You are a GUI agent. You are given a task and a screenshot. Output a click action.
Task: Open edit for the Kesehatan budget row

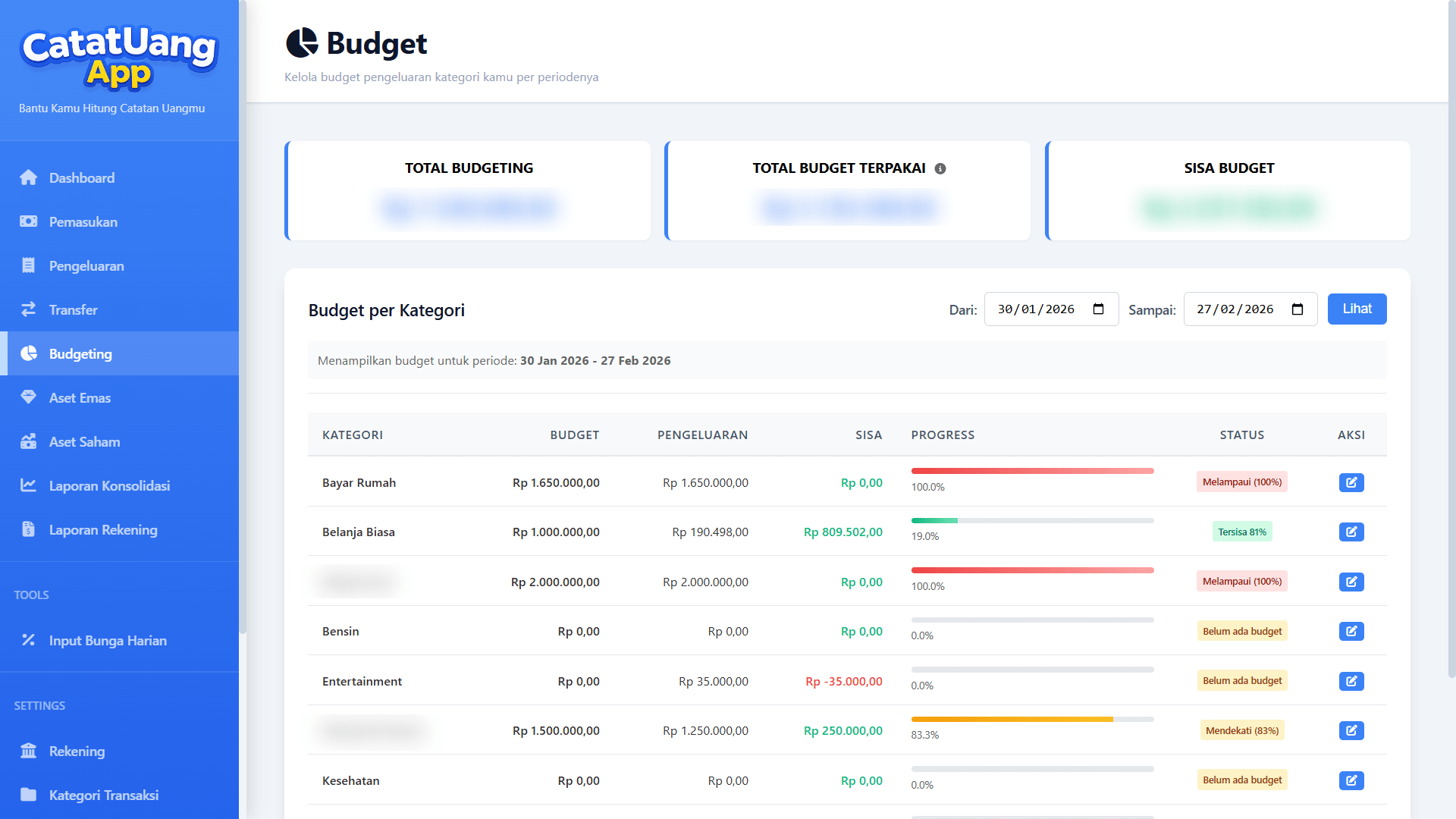1351,780
